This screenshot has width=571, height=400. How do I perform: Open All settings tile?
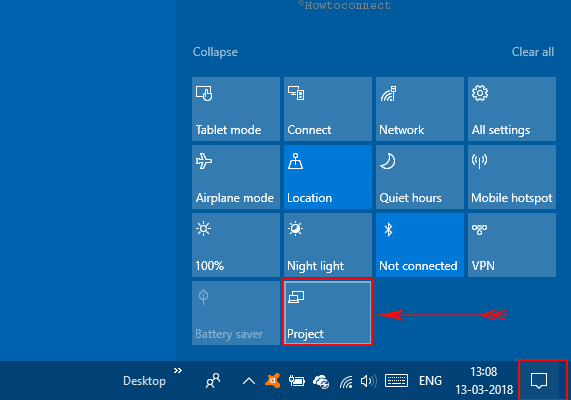[x=512, y=109]
